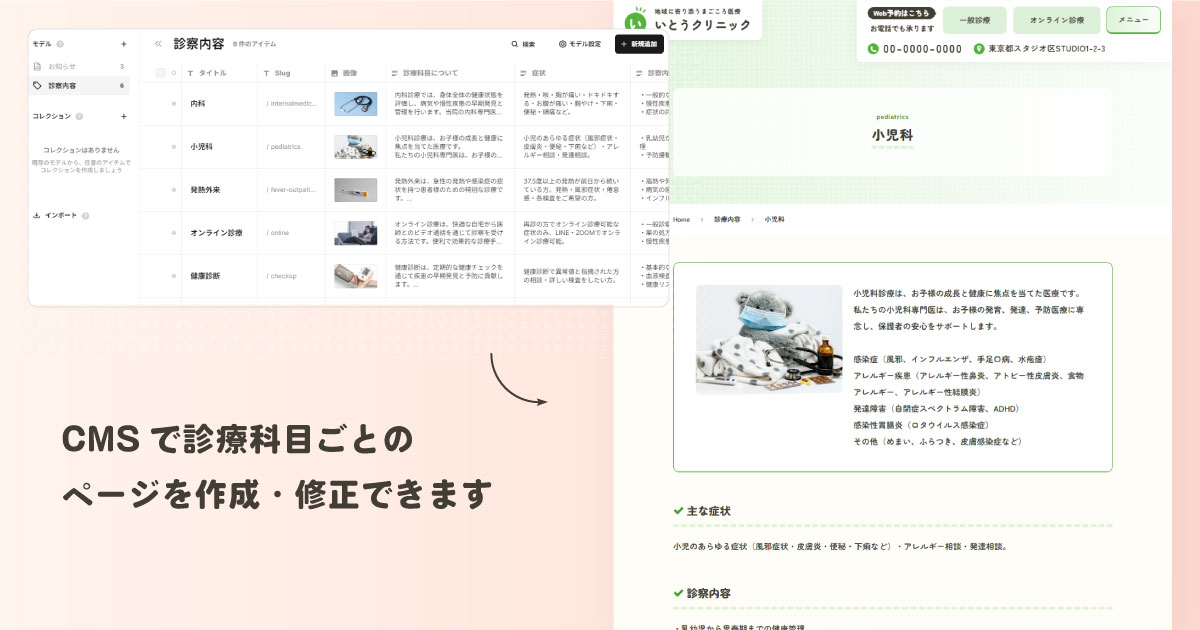Click green checkmark icon beside 主な症状
Image resolution: width=1200 pixels, height=630 pixels.
[x=679, y=511]
